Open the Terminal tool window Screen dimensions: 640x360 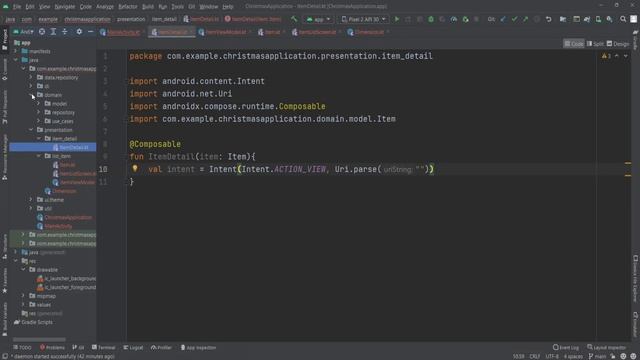[104, 347]
